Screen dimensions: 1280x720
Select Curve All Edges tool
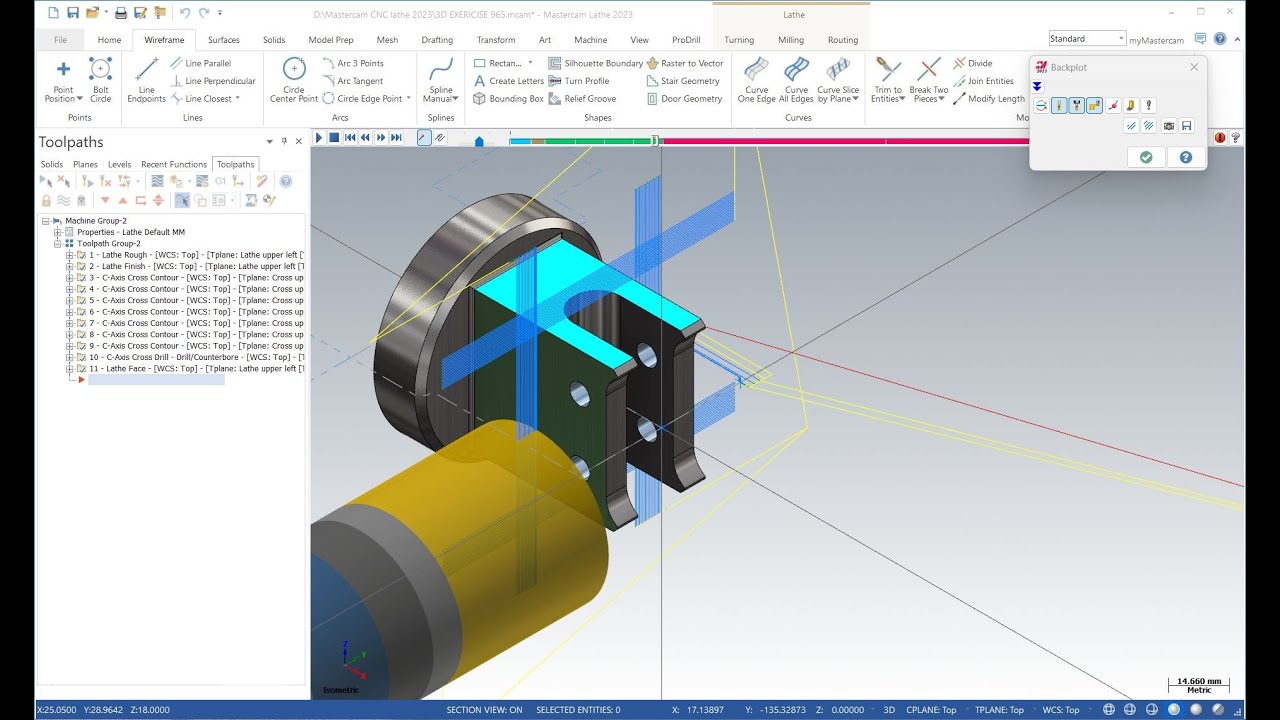(x=796, y=79)
